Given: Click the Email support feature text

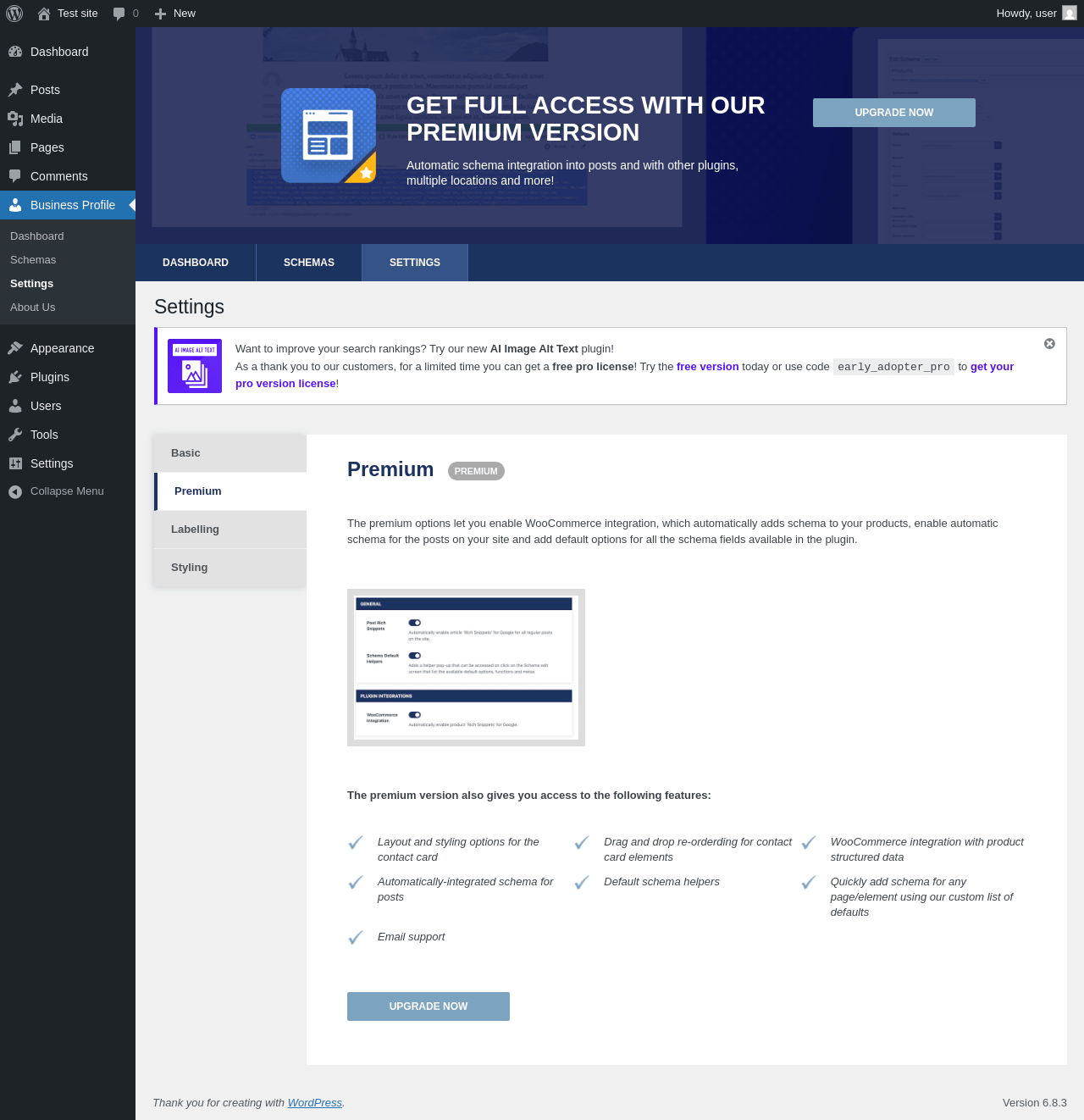Looking at the screenshot, I should click(x=411, y=937).
